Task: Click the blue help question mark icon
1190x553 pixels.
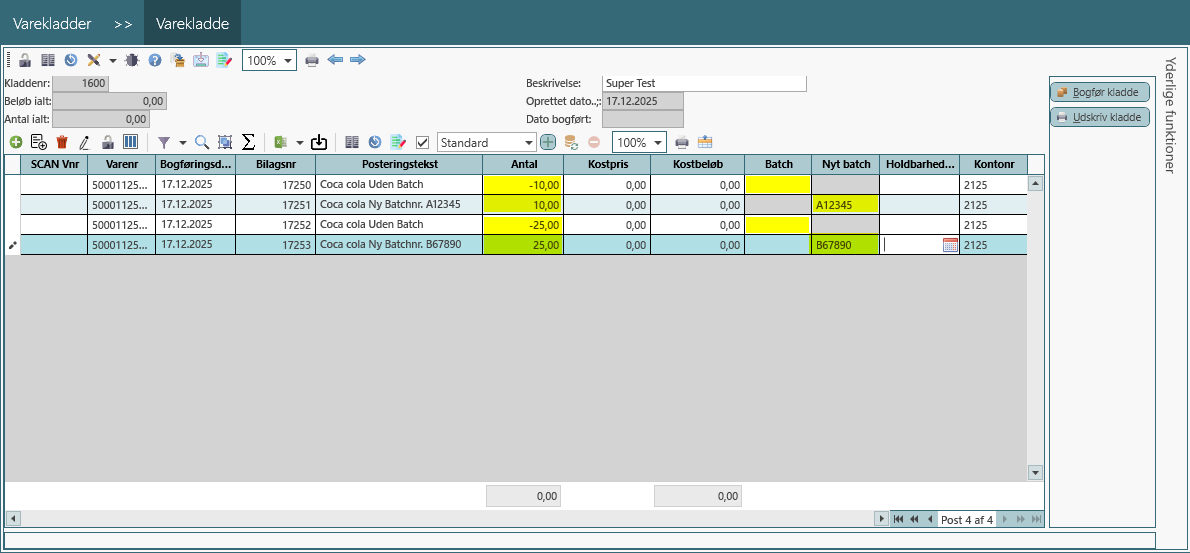Action: (155, 60)
